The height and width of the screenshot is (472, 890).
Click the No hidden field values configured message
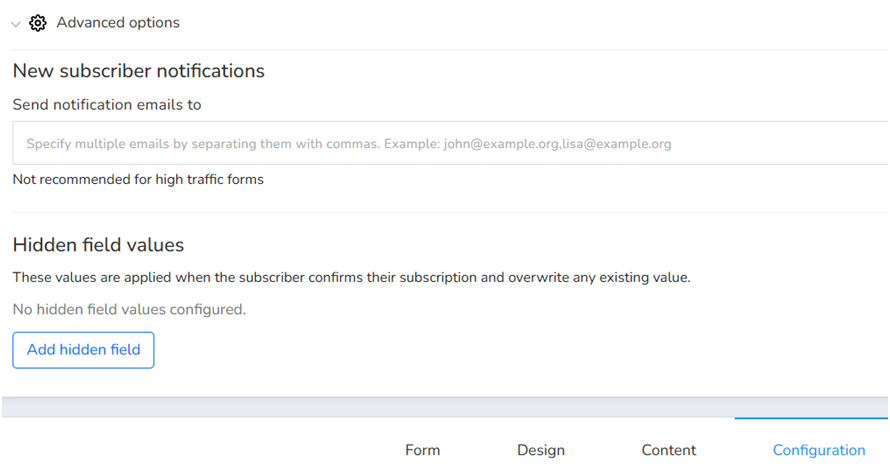point(129,310)
